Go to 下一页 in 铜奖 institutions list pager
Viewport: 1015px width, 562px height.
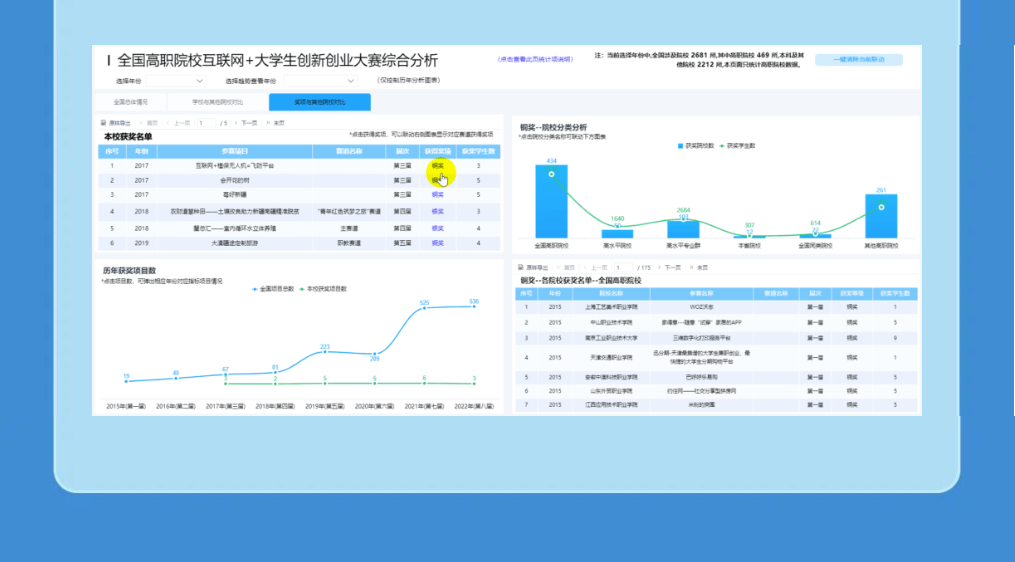pos(672,268)
